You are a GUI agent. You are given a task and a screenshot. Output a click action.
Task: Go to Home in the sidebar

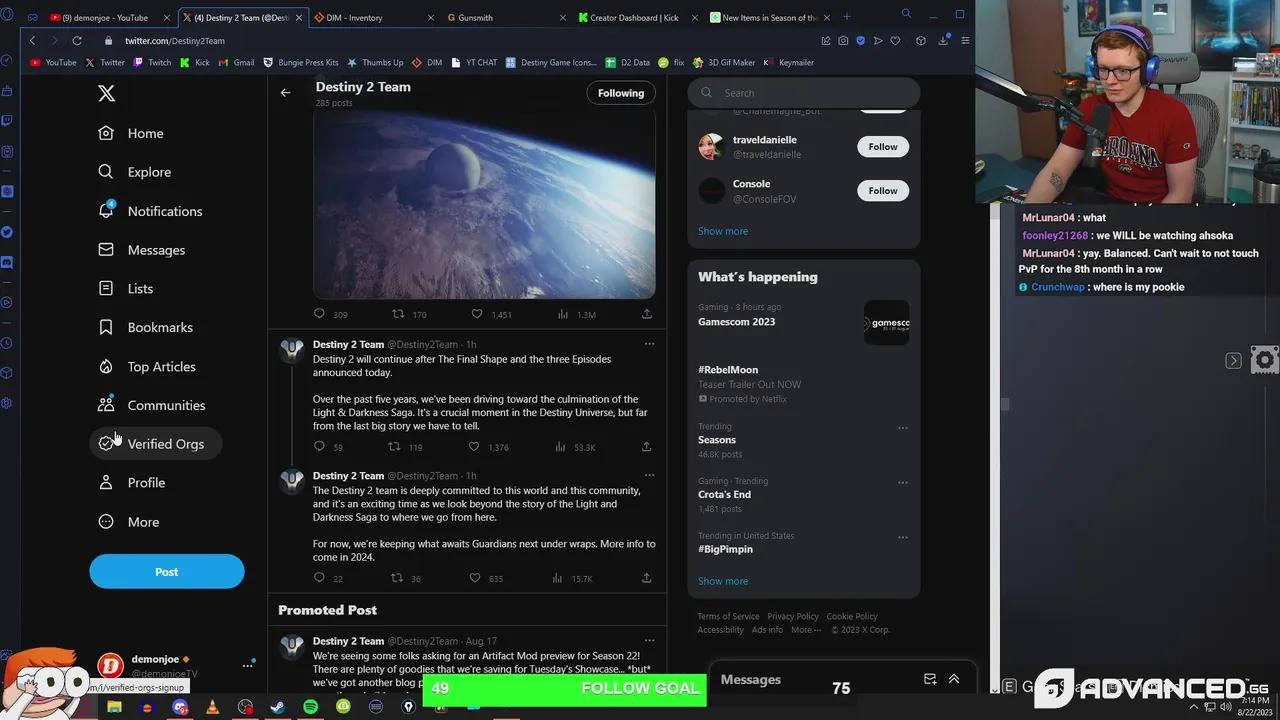pyautogui.click(x=131, y=133)
